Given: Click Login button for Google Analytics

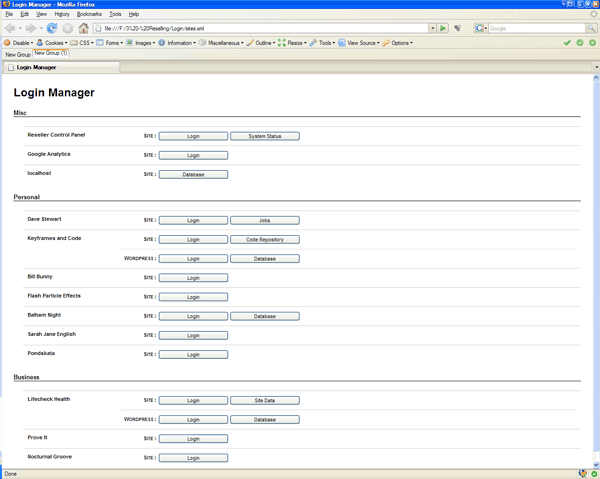Looking at the screenshot, I should tap(193, 155).
